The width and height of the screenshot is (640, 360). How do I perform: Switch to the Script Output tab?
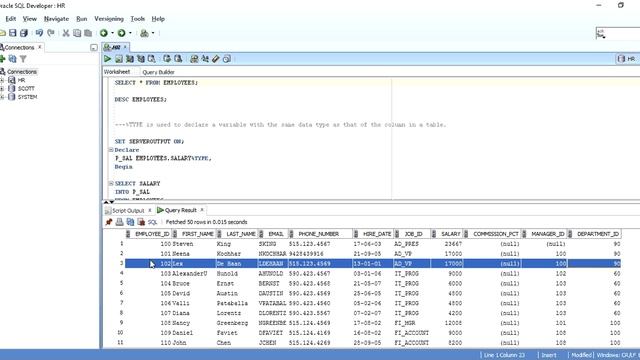coord(128,211)
